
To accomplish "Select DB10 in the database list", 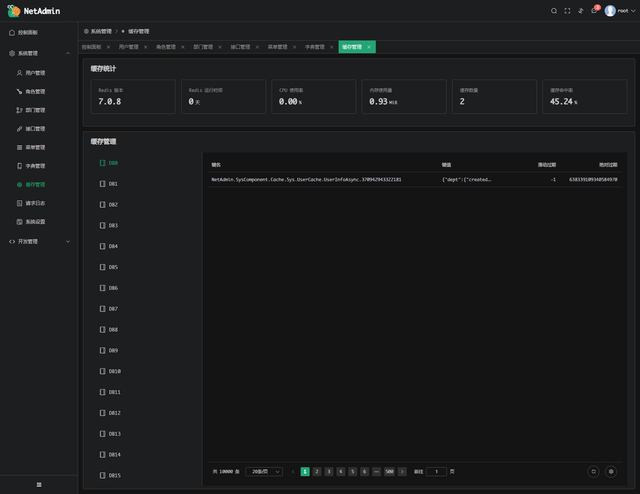I will pos(114,371).
